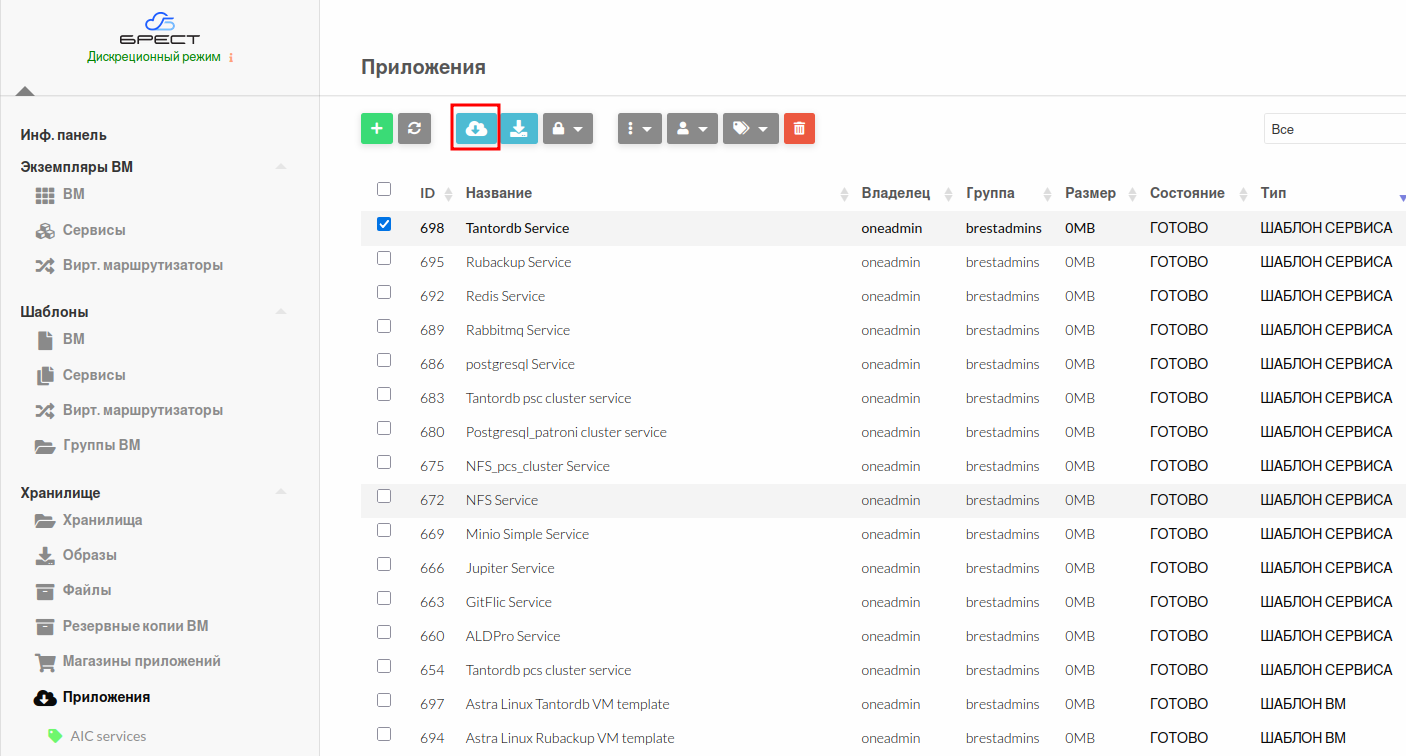The image size is (1406, 756).
Task: Sort table by Название column
Action: coord(499,193)
